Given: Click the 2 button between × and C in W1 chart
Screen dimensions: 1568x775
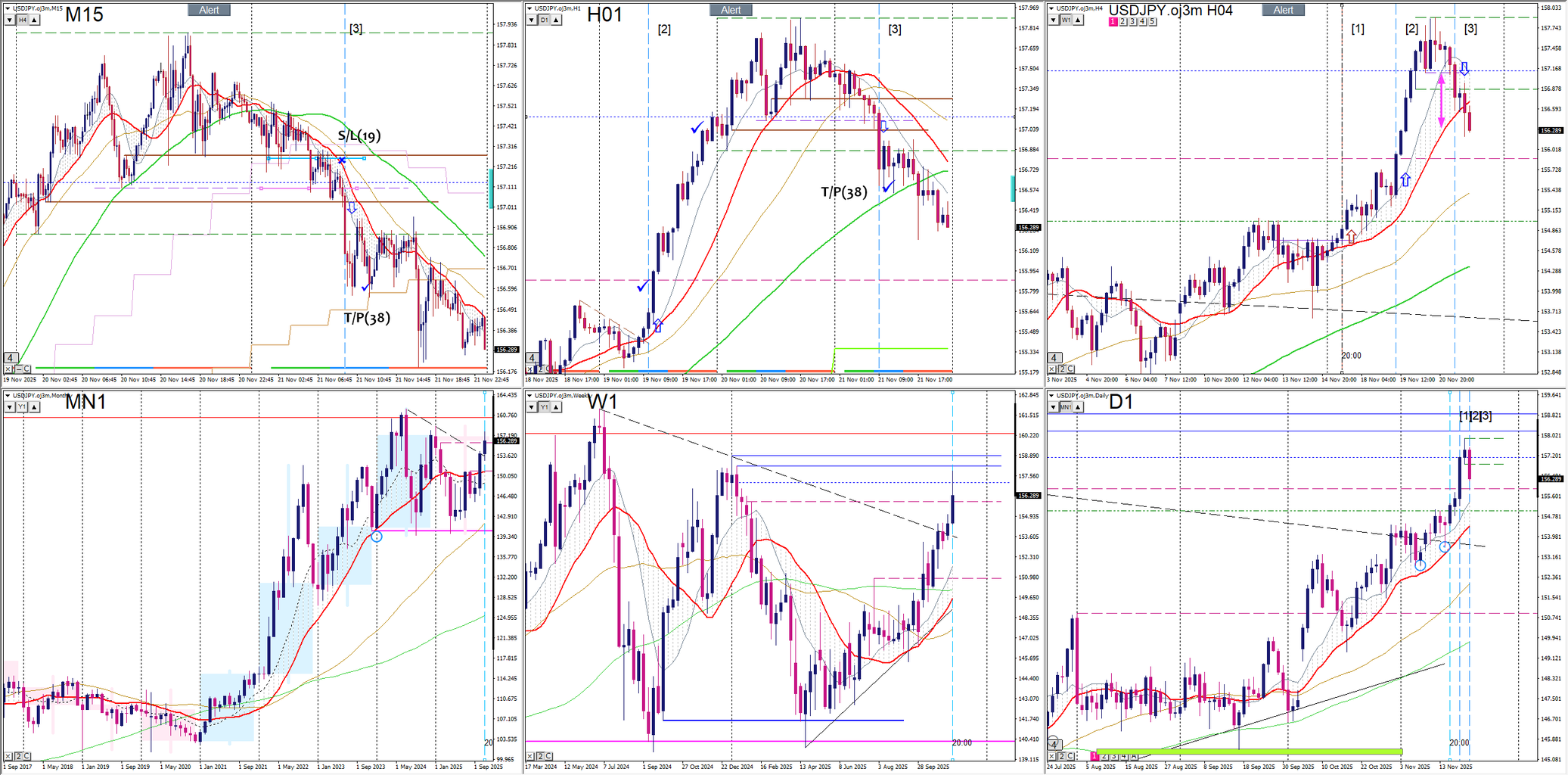Looking at the screenshot, I should pos(540,756).
